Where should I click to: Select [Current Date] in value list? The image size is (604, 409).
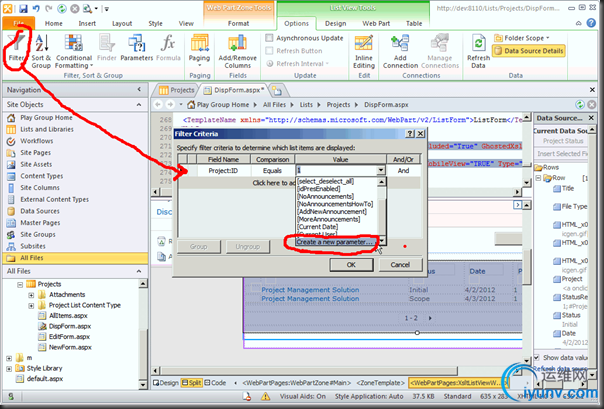point(317,227)
